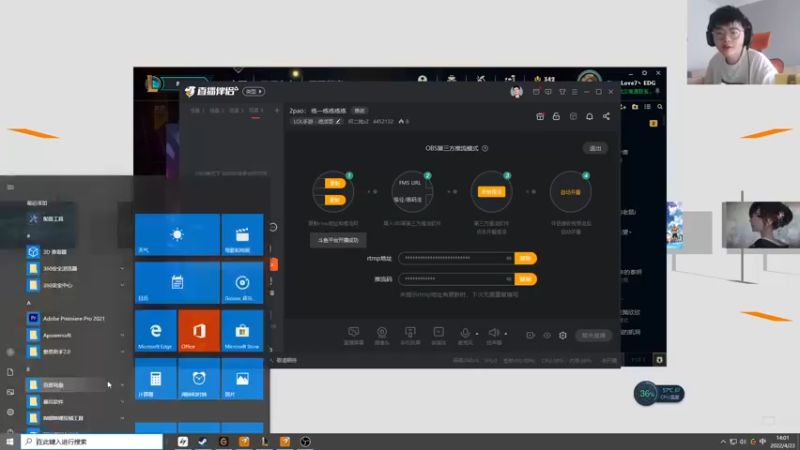Viewport: 800px width, 450px height.
Task: Click the shop icon beside the bell
Action: (x=573, y=116)
